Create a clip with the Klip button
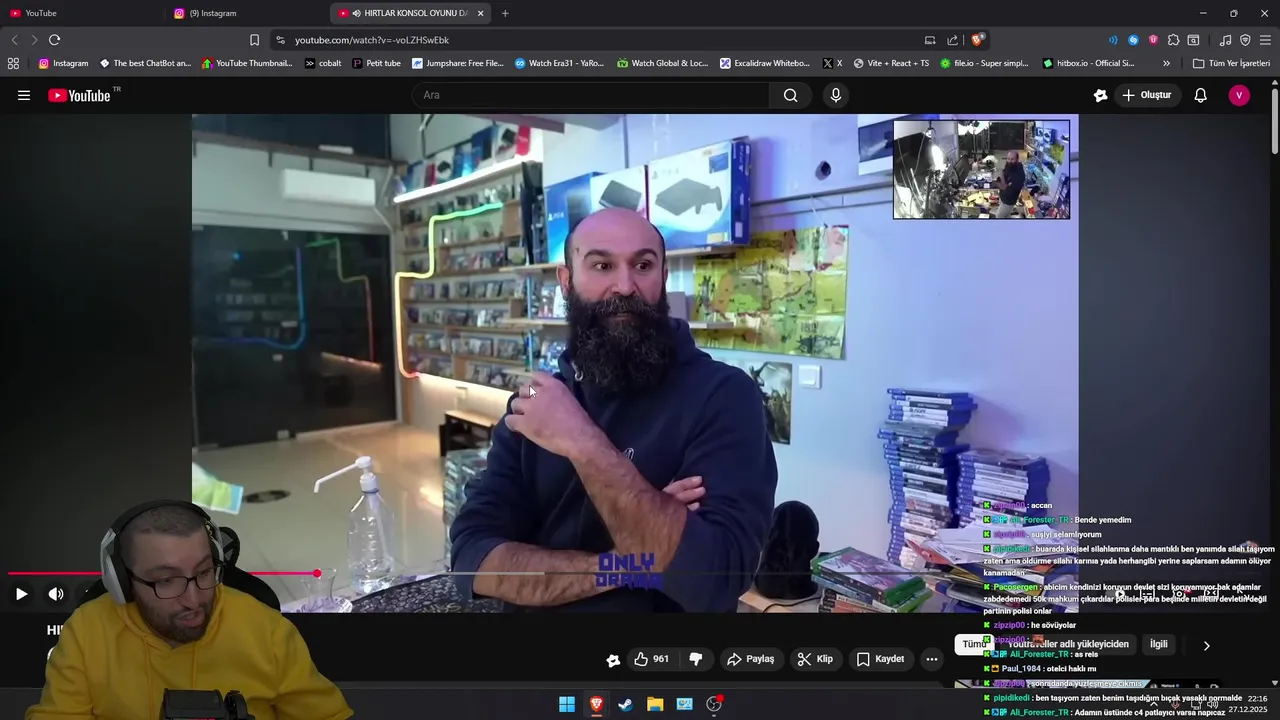 814,659
